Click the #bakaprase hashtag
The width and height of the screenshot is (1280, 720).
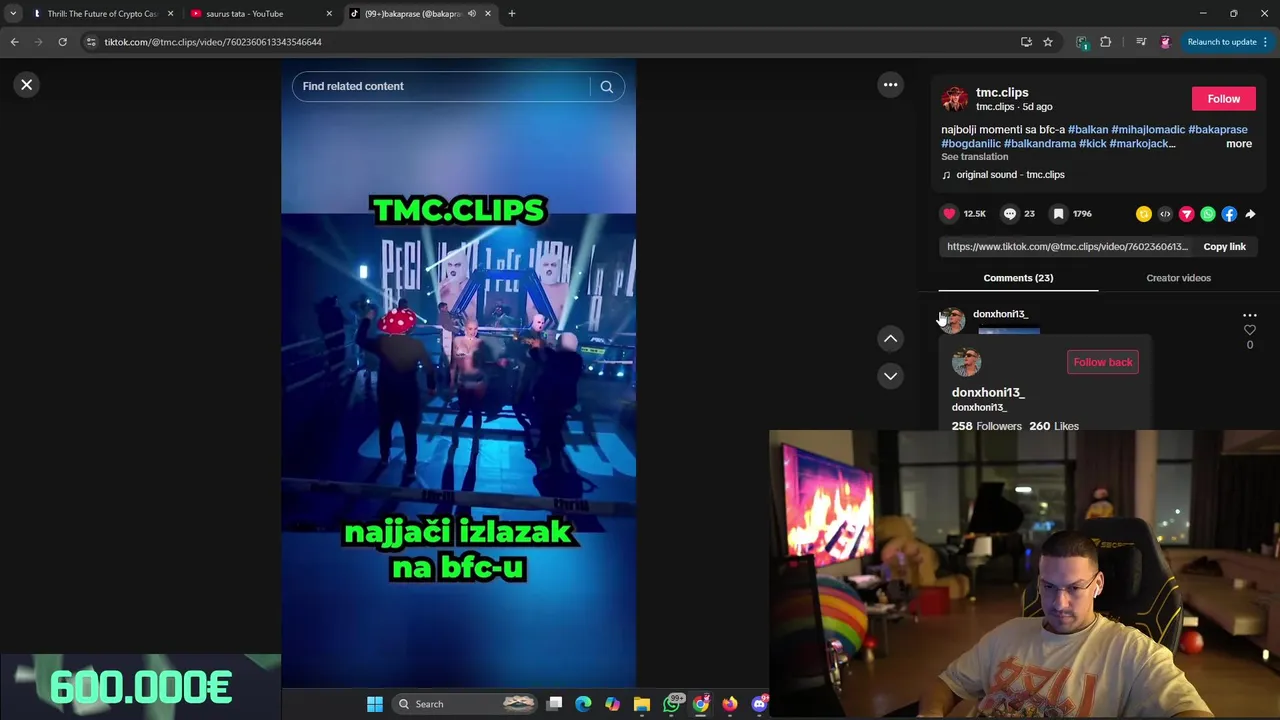(1217, 130)
